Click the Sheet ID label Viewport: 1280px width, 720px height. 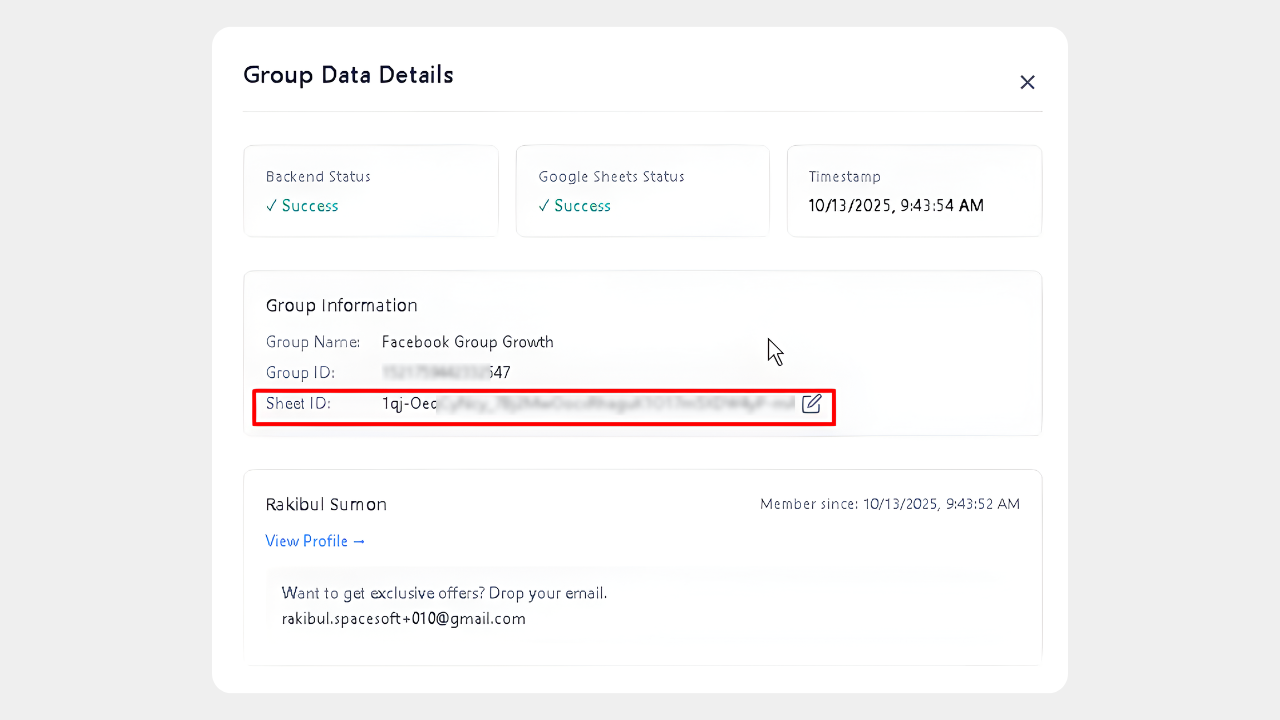[x=297, y=404]
